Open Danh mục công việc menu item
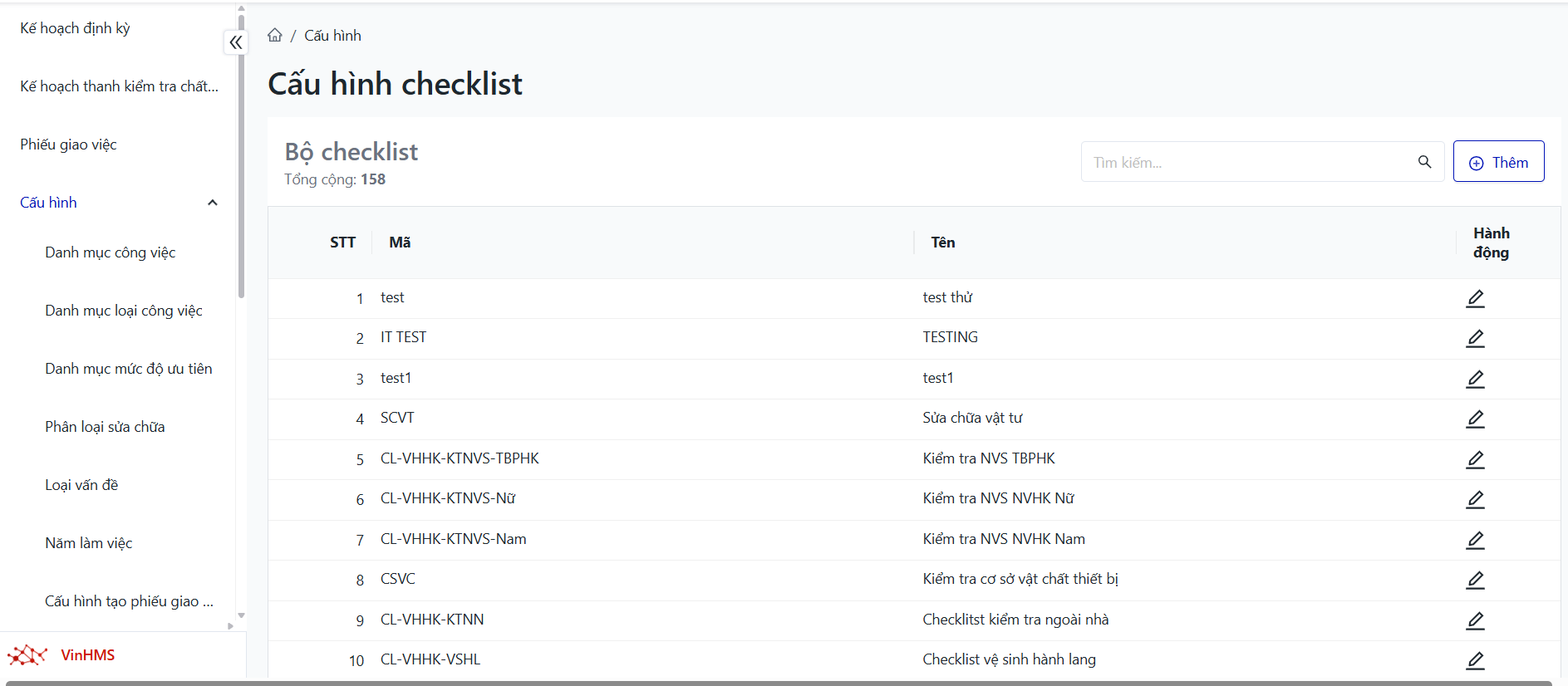The image size is (1568, 686). tap(111, 252)
